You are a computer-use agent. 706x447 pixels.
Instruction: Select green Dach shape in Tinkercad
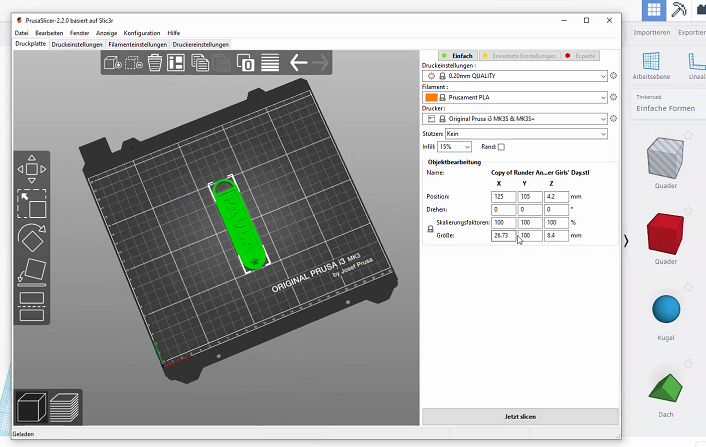coord(665,387)
